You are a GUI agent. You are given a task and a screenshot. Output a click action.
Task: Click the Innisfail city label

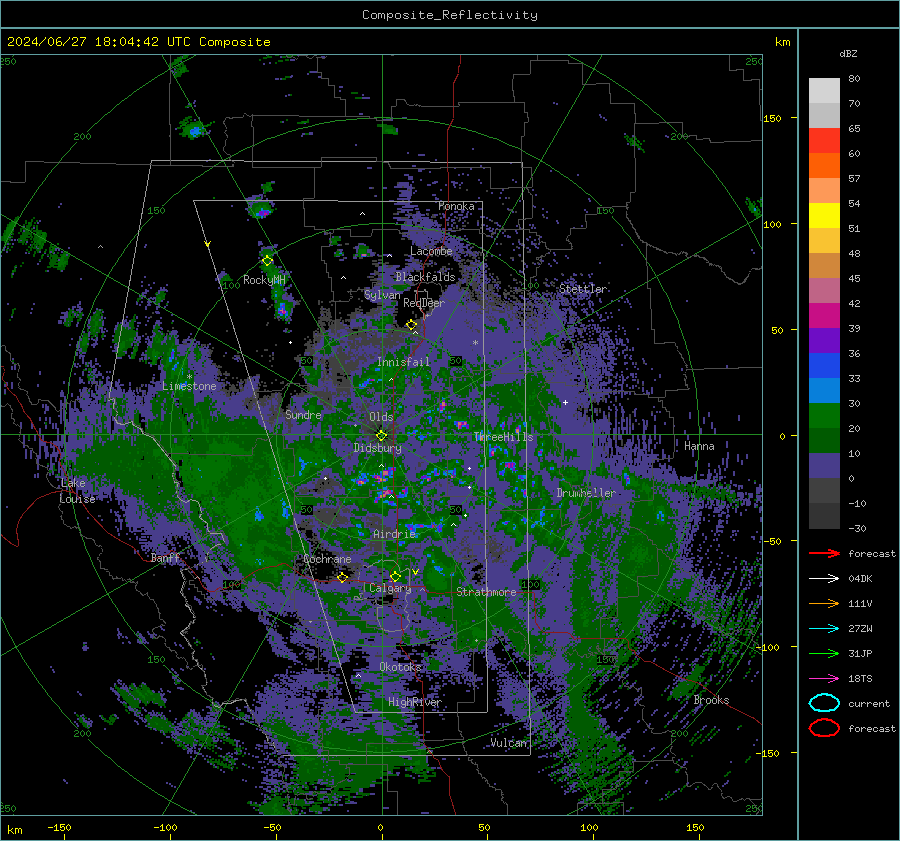[403, 362]
